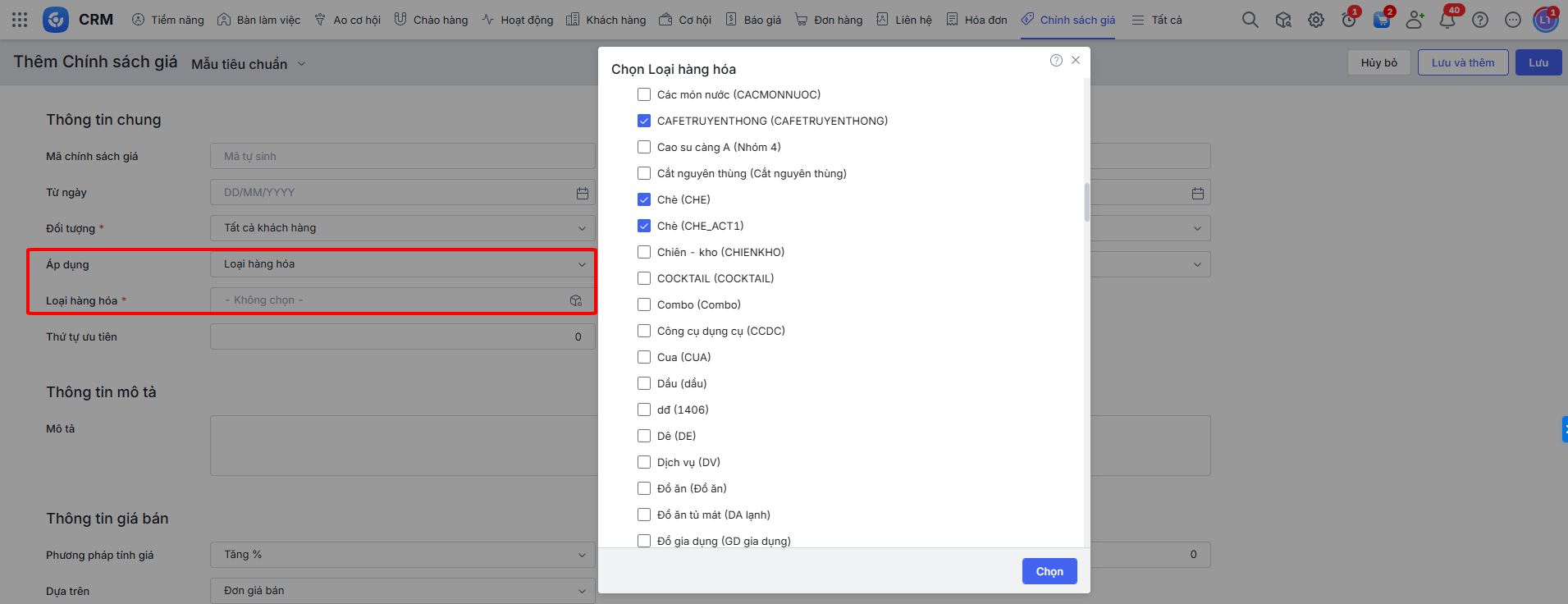This screenshot has width=1568, height=604.
Task: Open the notifications bell icon
Action: coord(1447,20)
